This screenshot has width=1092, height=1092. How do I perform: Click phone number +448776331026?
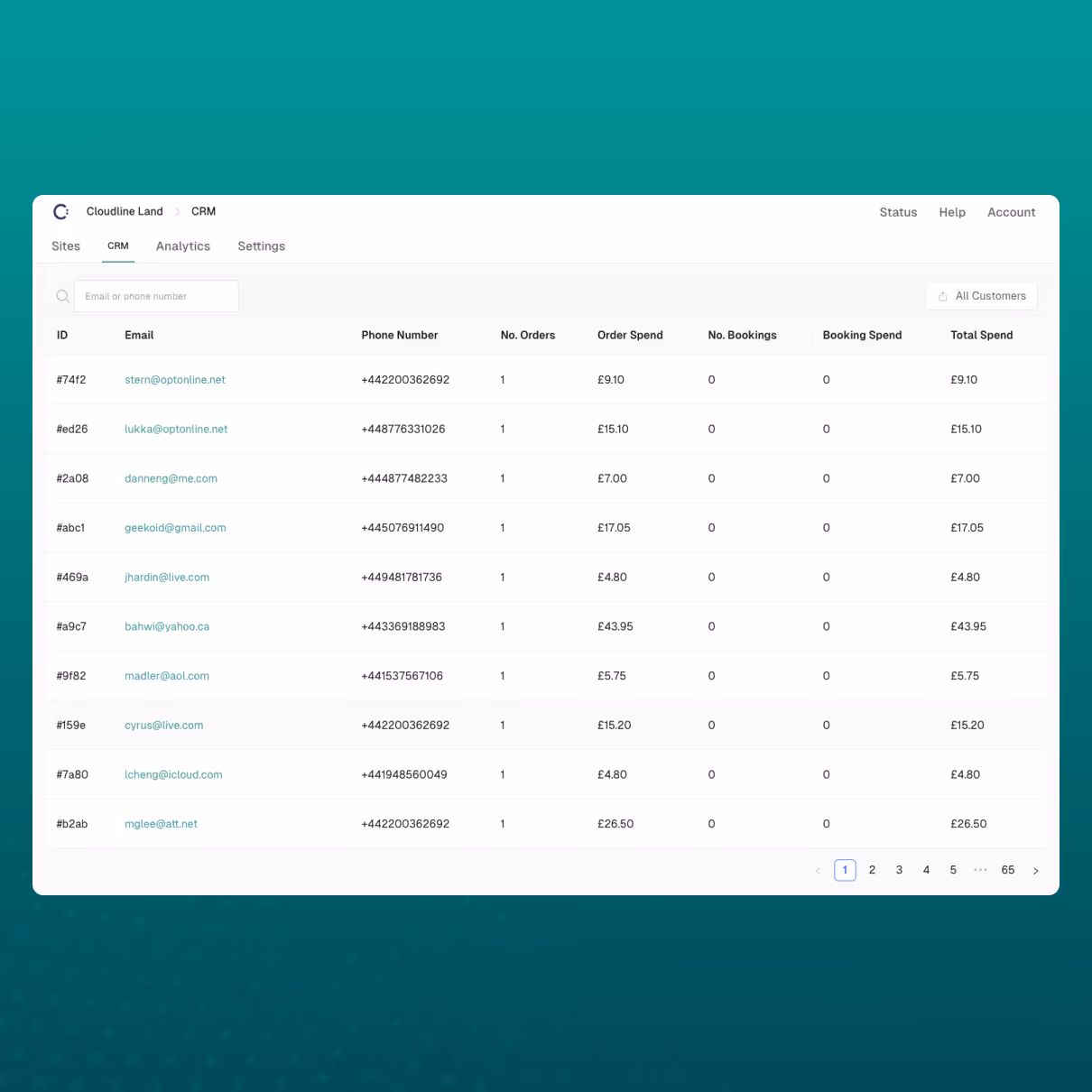403,430
